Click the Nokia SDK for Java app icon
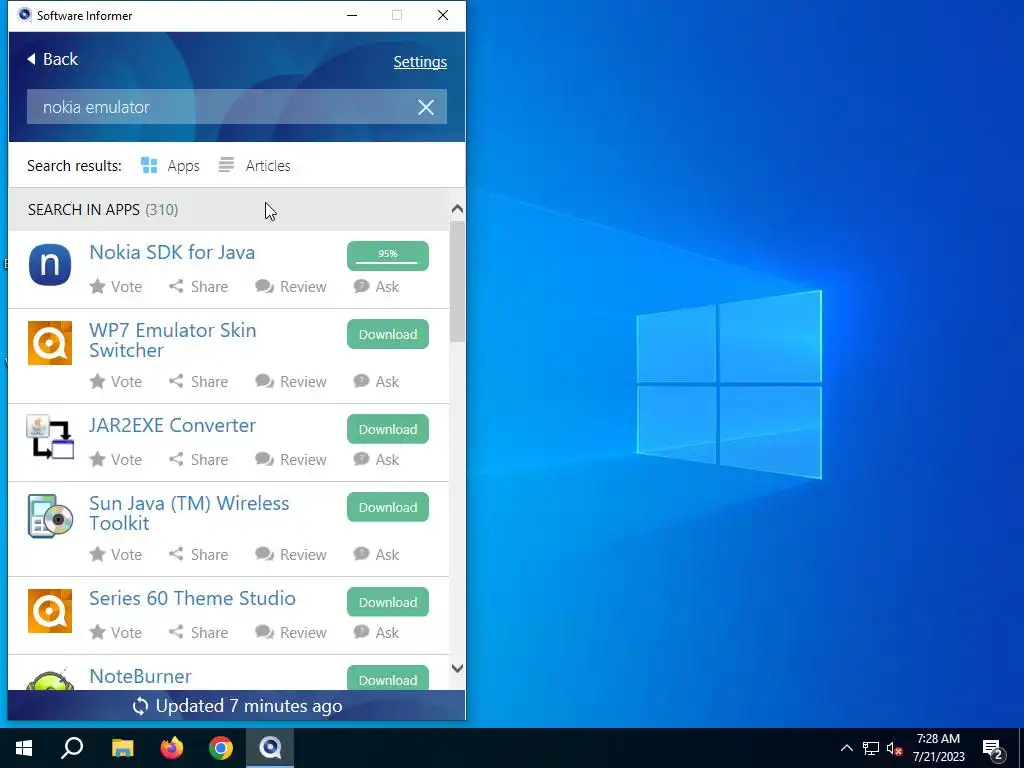 (x=50, y=265)
